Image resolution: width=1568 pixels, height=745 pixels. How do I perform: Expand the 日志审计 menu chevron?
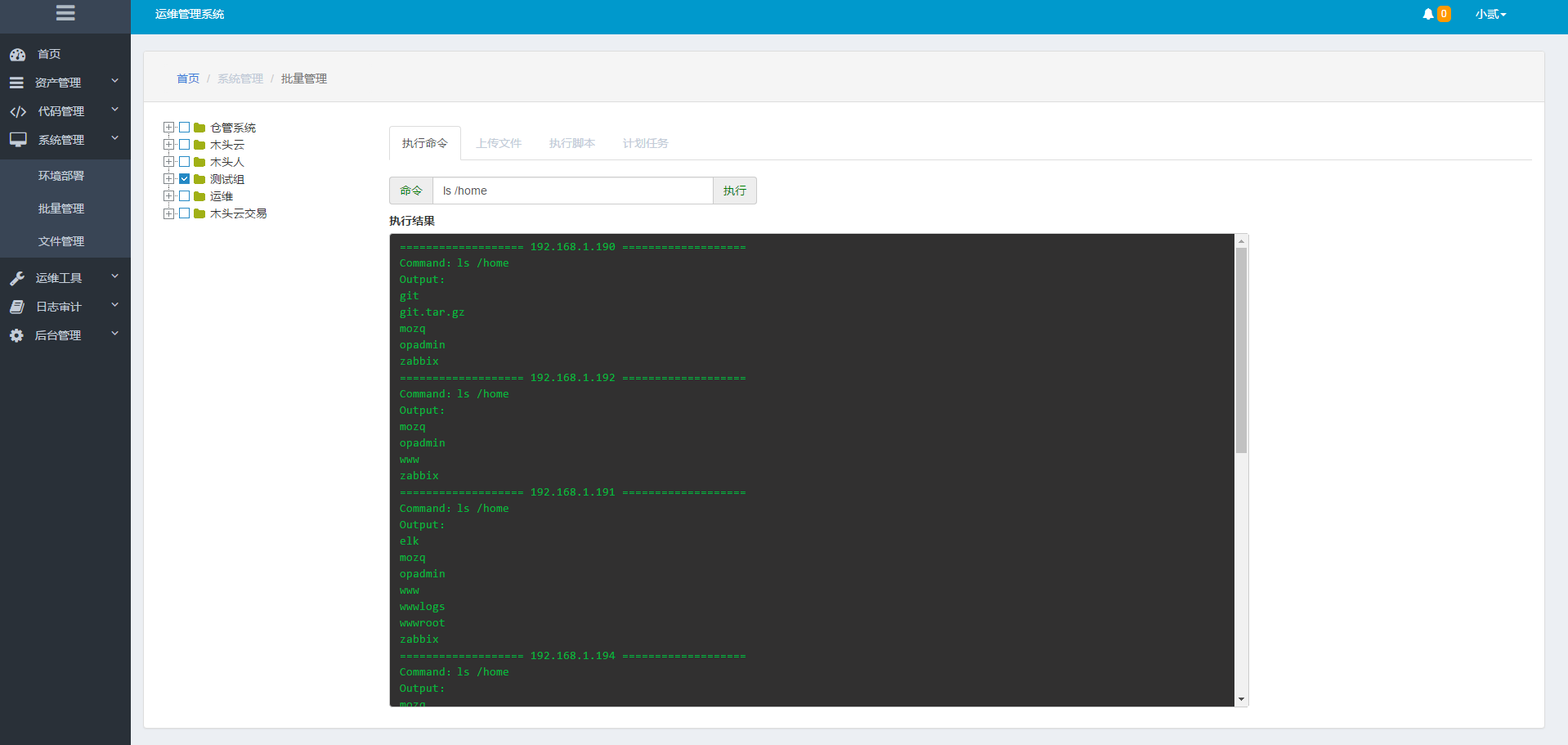[x=115, y=305]
